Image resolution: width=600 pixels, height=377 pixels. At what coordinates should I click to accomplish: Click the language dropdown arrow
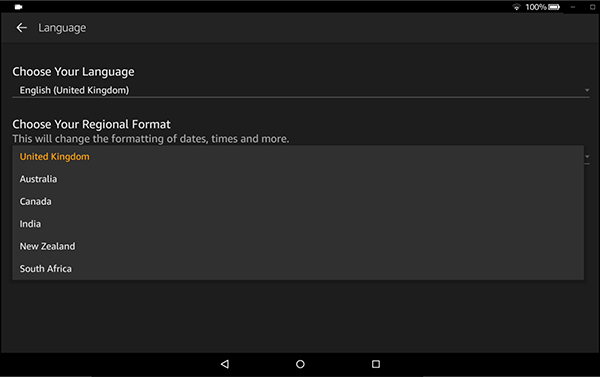tap(587, 90)
